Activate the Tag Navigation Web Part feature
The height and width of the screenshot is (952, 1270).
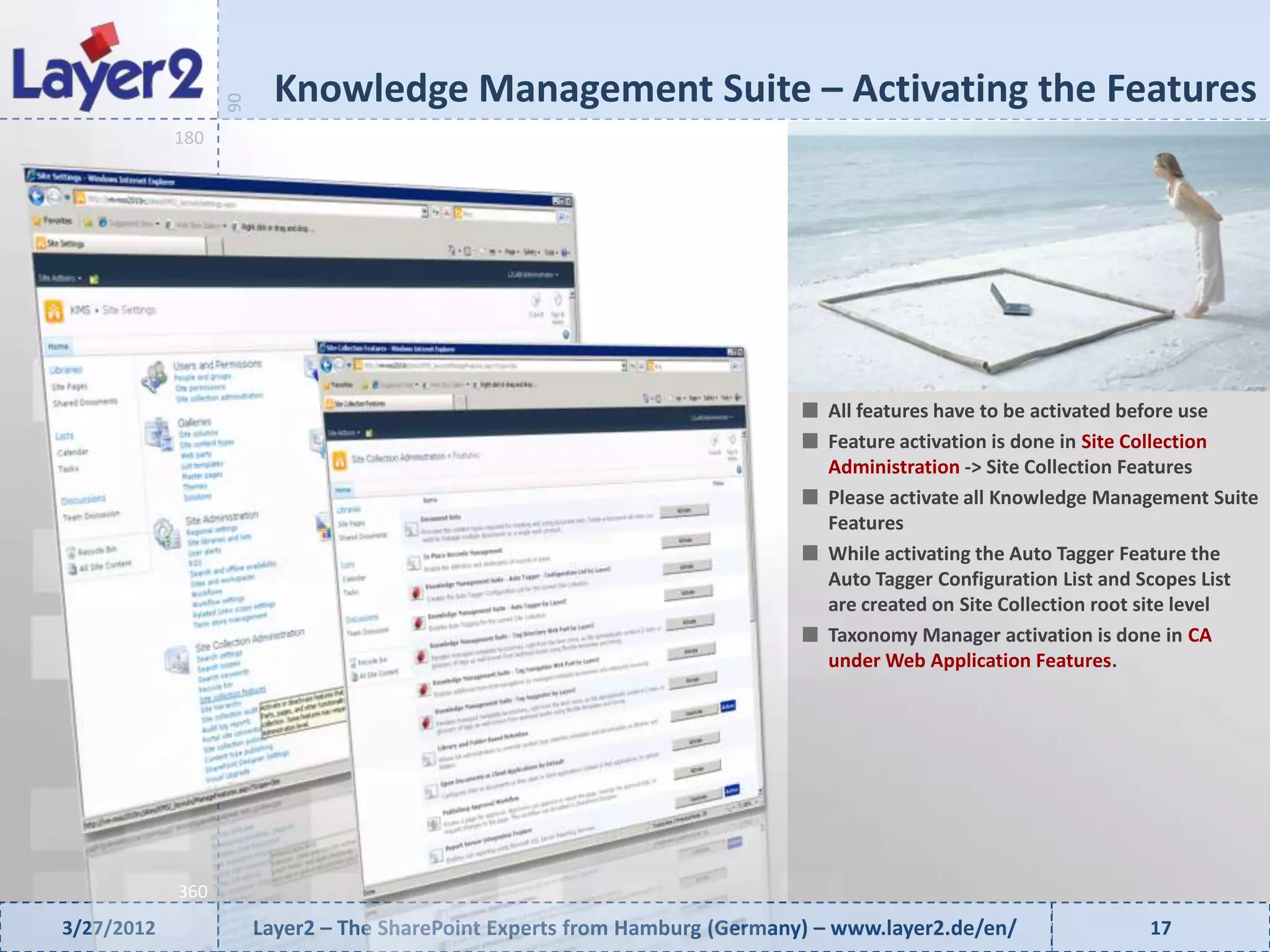[x=691, y=650]
